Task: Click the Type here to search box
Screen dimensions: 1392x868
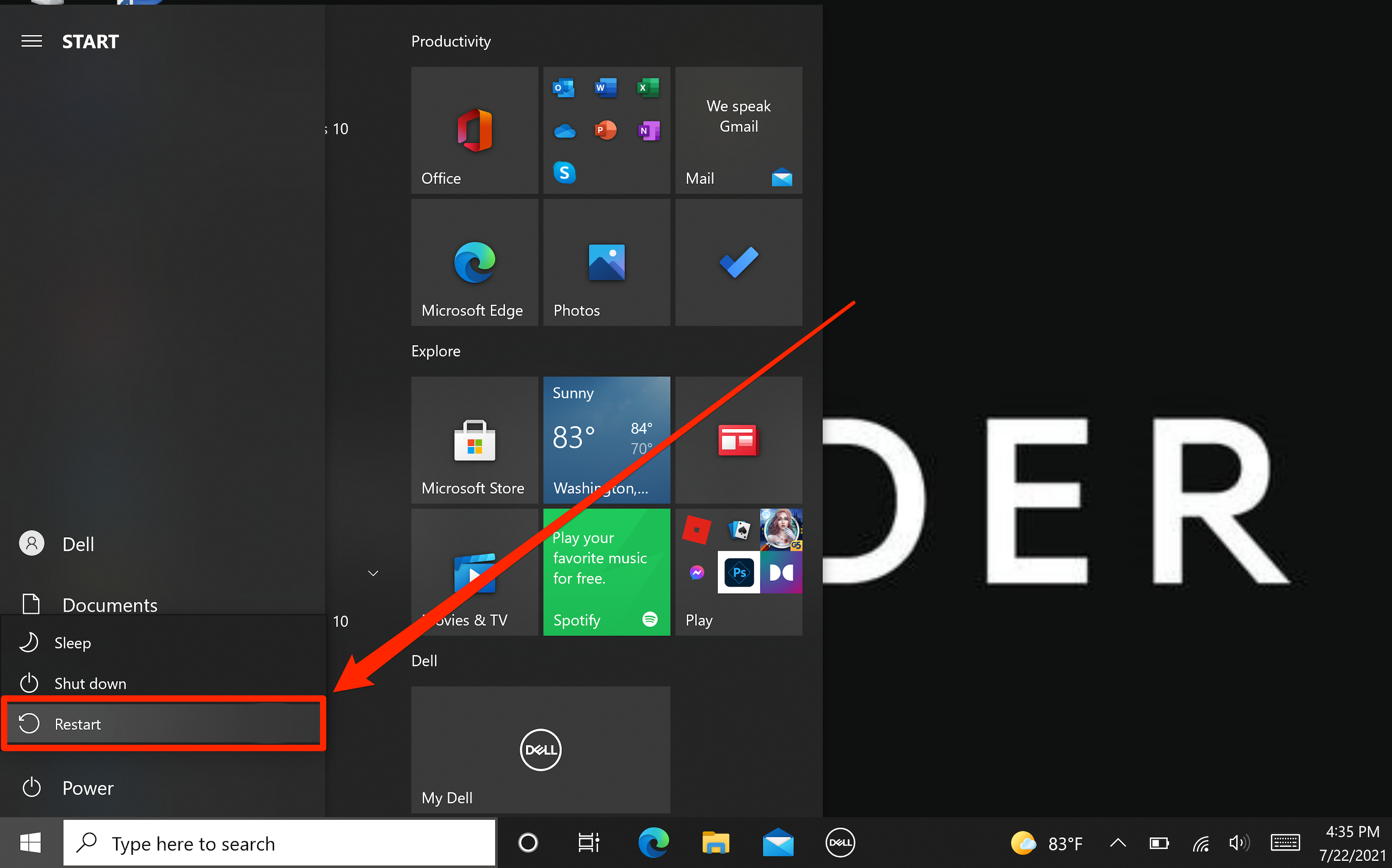Action: pos(279,843)
